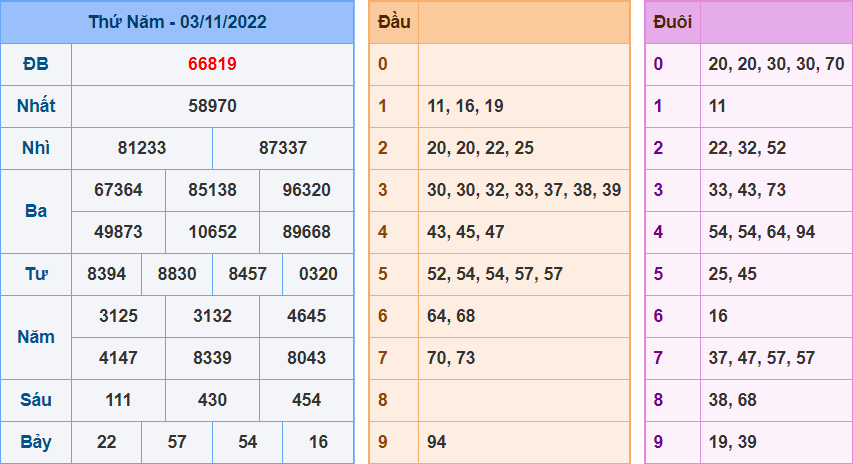
Task: Click Đuôi row 2 values 22, 32, 52
Action: (747, 147)
